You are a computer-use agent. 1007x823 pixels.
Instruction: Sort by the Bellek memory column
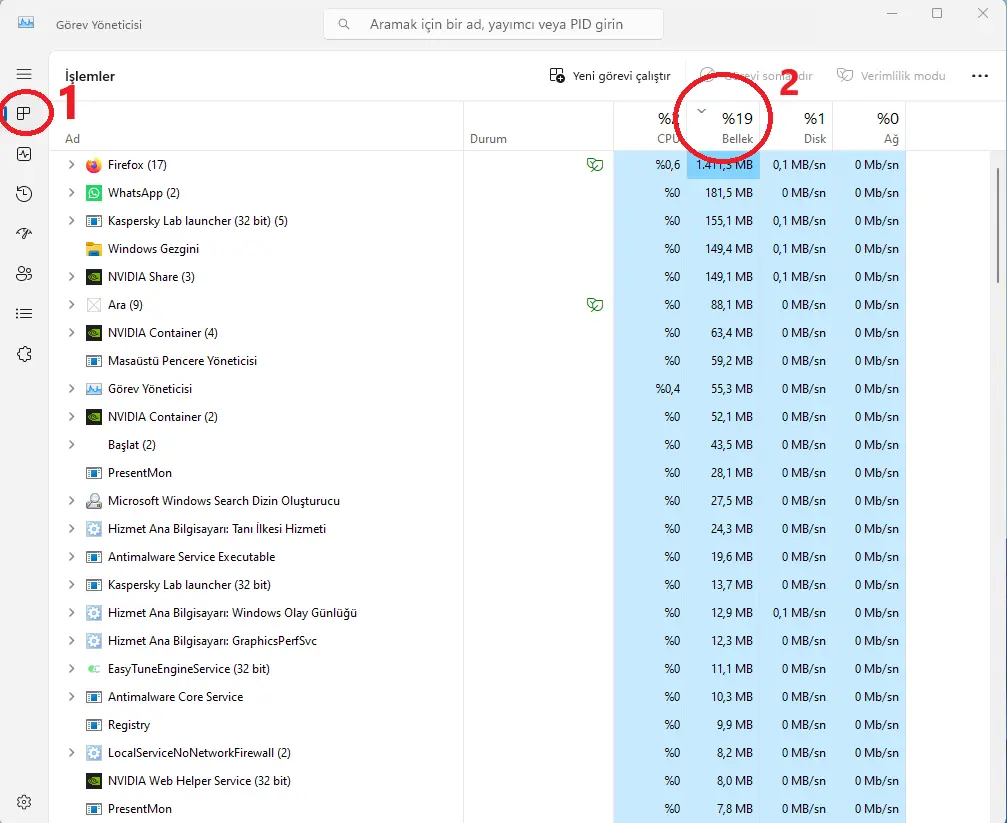723,127
